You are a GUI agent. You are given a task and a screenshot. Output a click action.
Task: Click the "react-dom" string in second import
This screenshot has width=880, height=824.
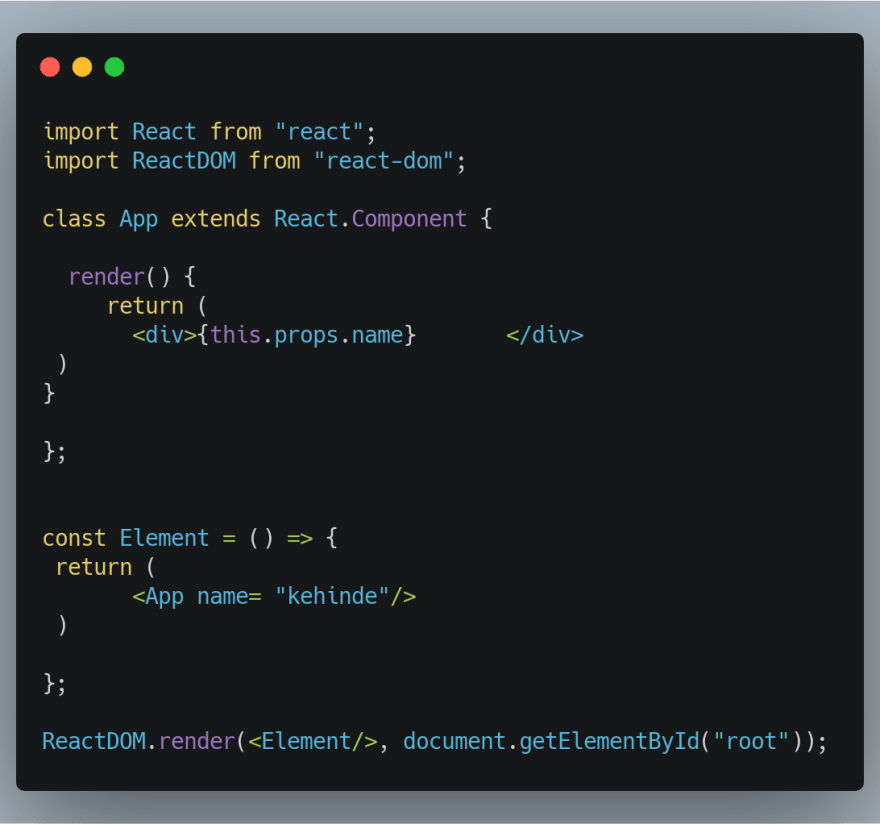[384, 161]
